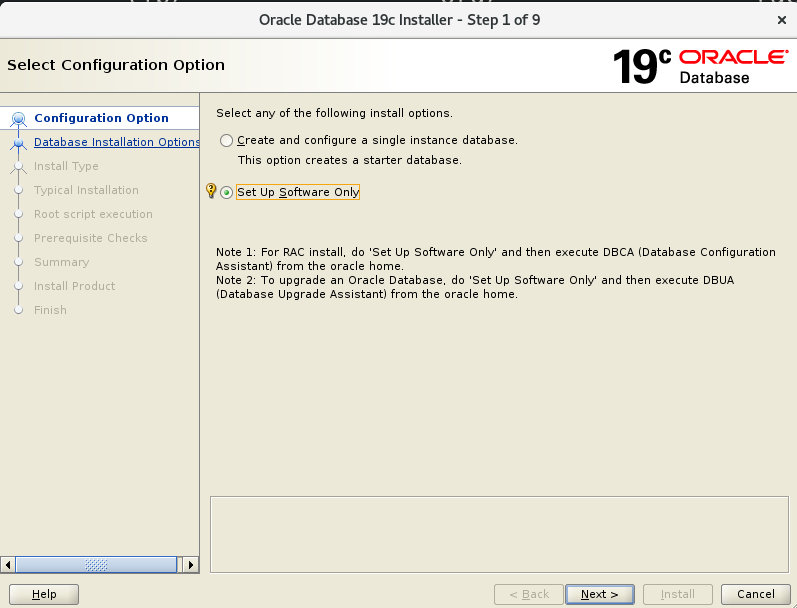Click the right scroll arrow of the steps panel

[191, 564]
